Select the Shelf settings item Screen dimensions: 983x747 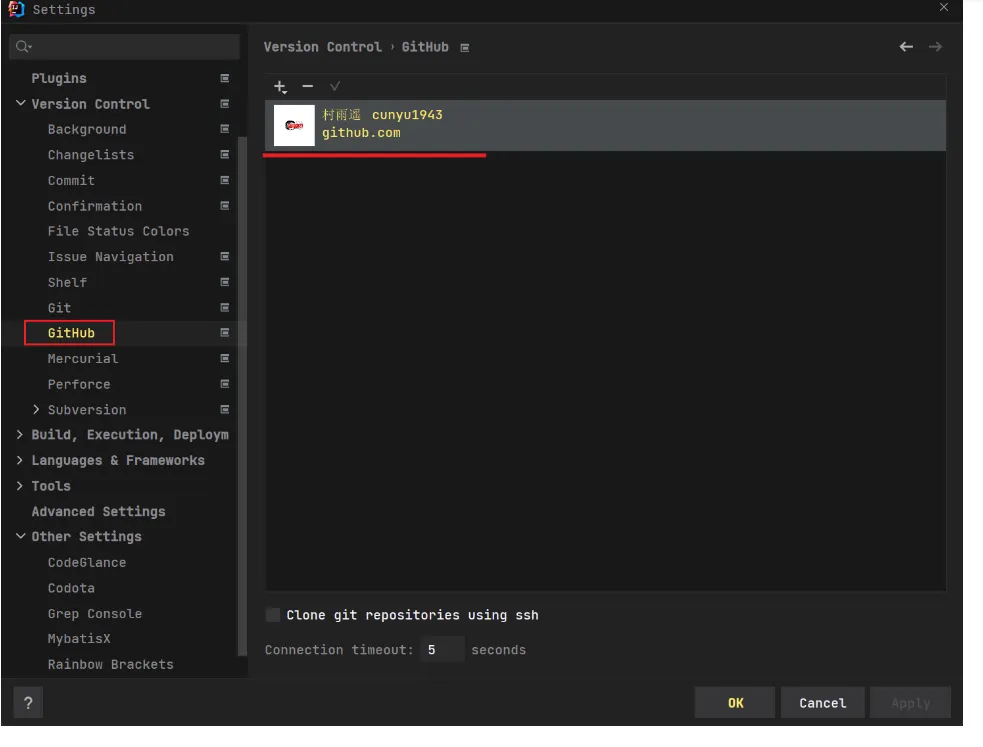[68, 283]
